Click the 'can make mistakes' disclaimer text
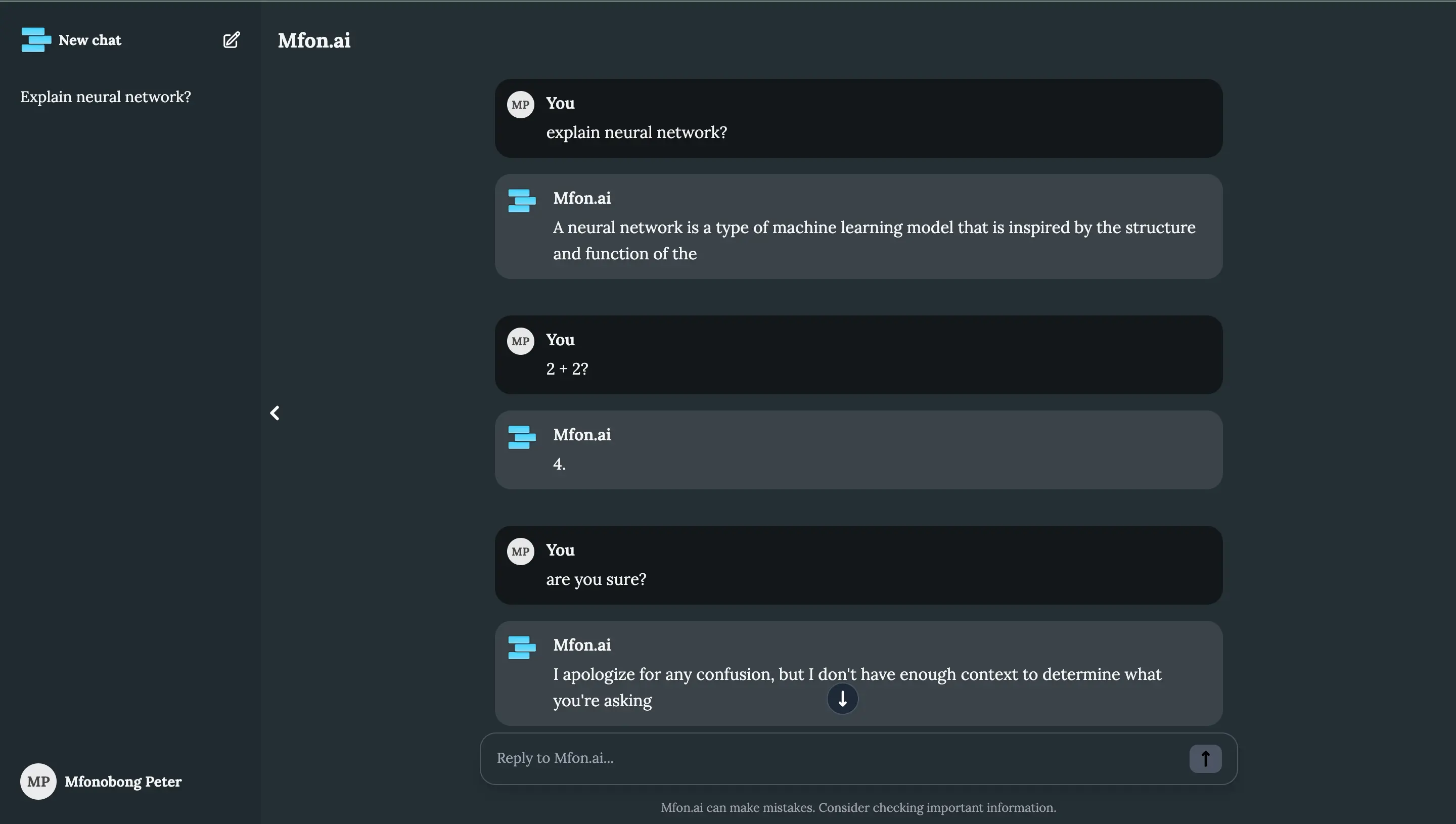Image resolution: width=1456 pixels, height=824 pixels. coord(858,808)
